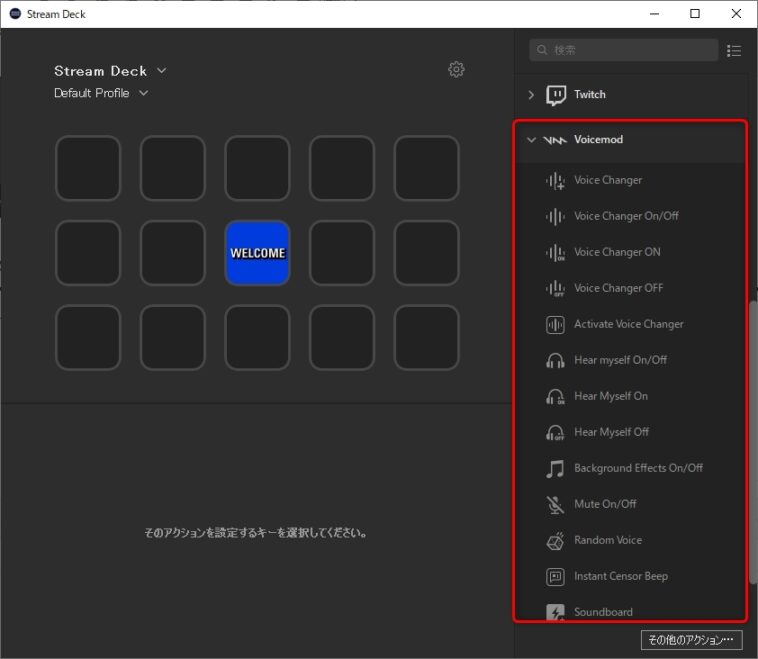Click the Stream Deck title bar icon
The image size is (758, 659).
pyautogui.click(x=15, y=14)
